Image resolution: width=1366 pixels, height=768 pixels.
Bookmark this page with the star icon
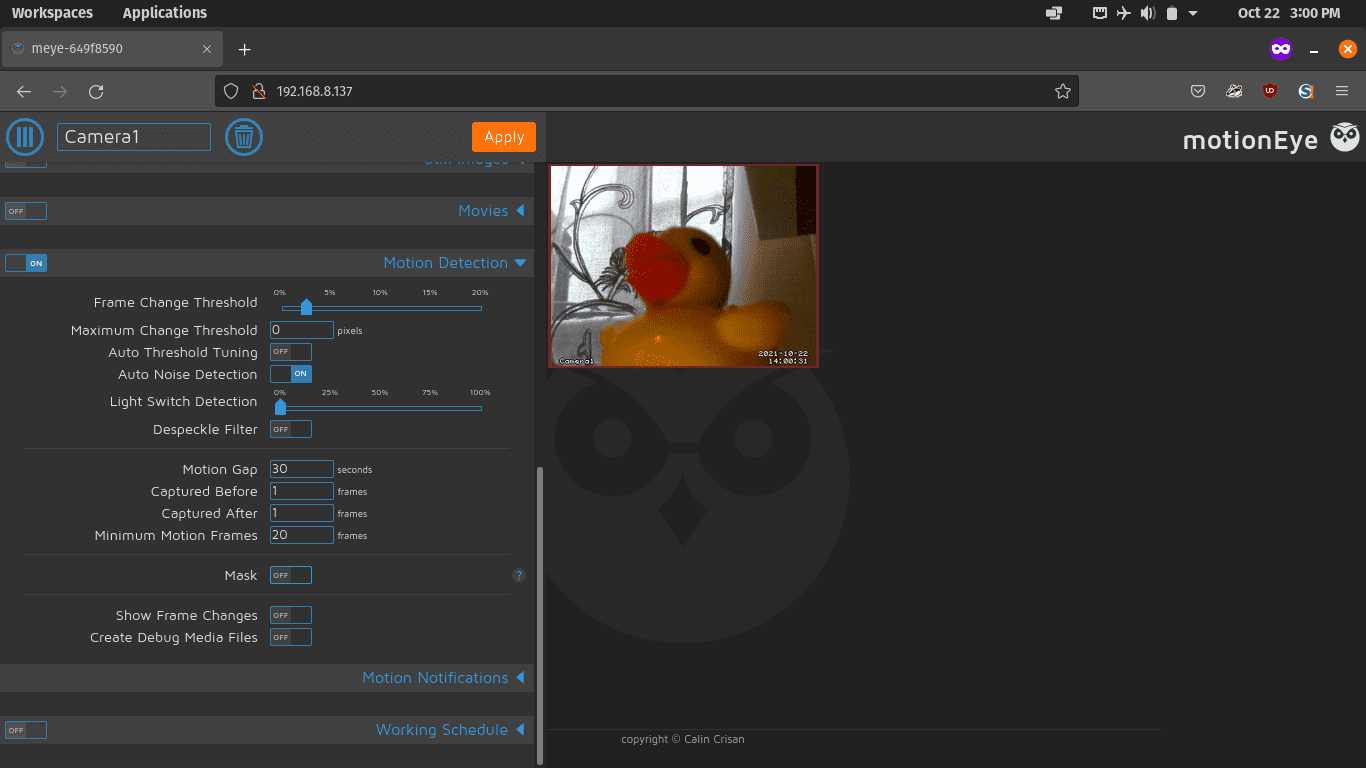coord(1063,91)
